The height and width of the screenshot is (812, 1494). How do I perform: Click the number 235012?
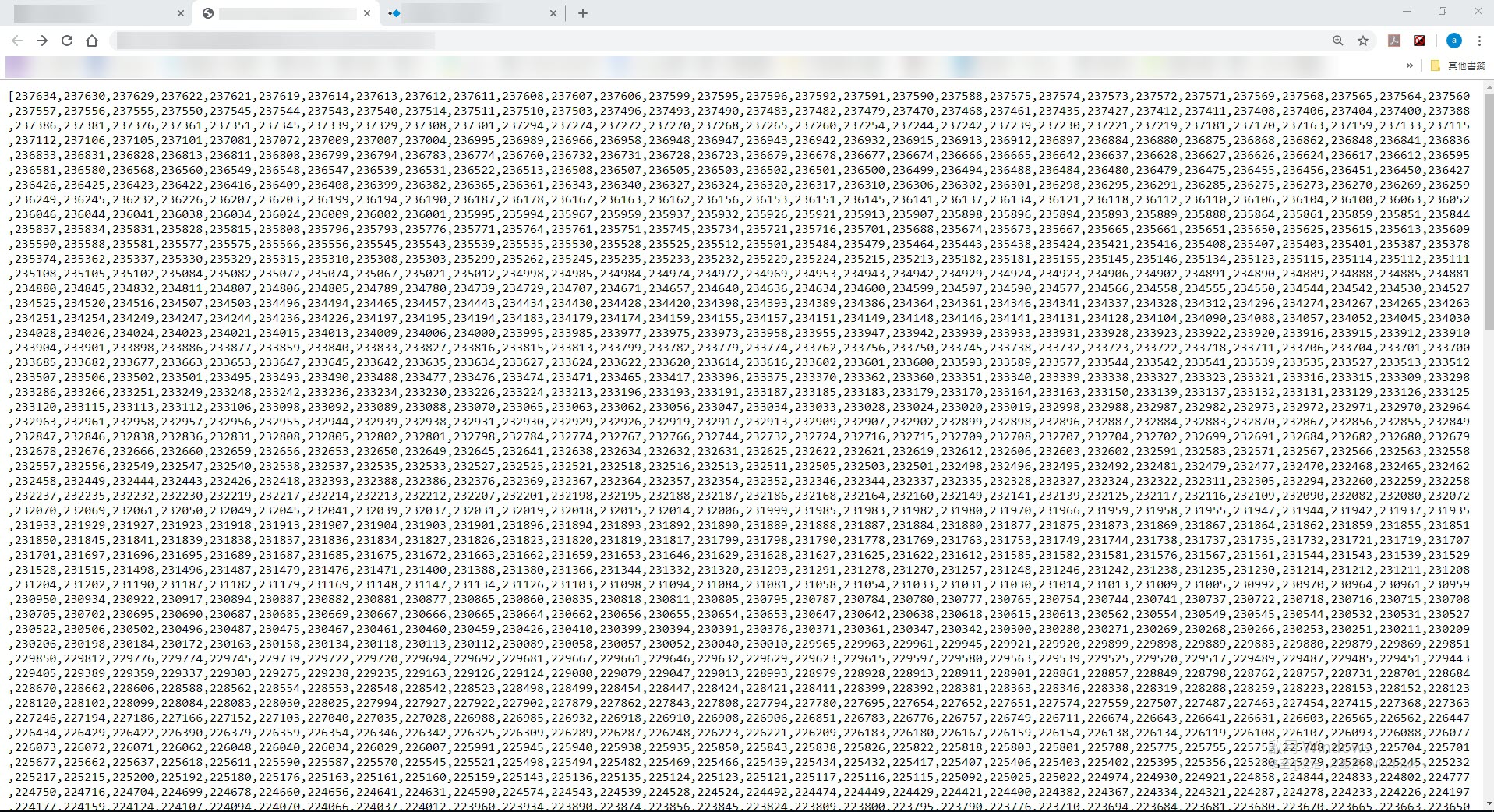tap(475, 274)
